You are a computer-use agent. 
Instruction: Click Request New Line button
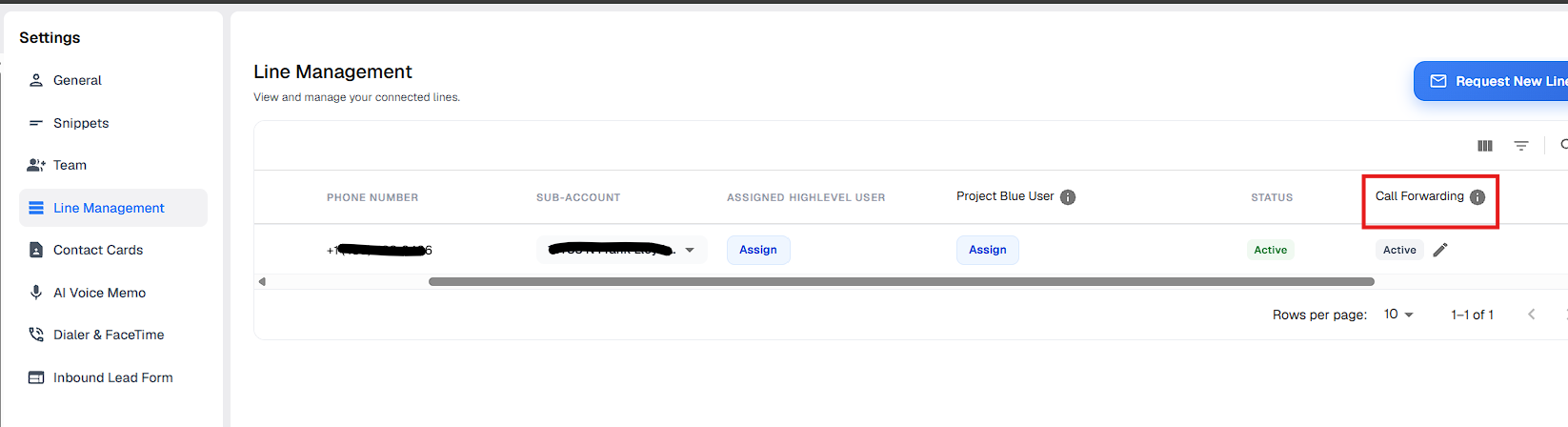1492,81
